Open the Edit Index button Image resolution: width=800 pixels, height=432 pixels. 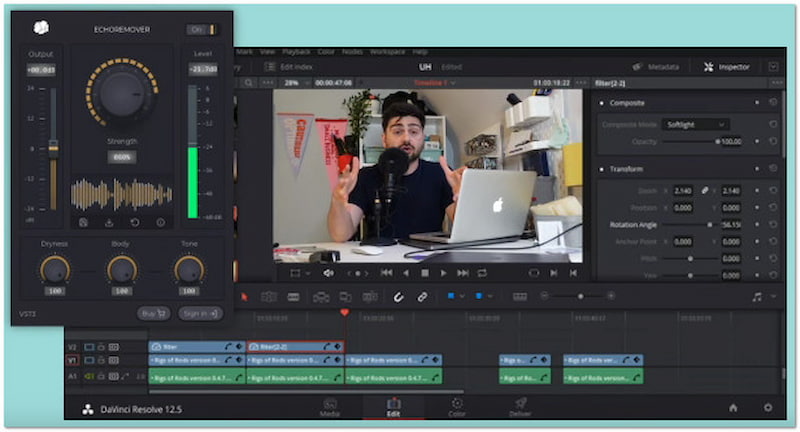(288, 67)
